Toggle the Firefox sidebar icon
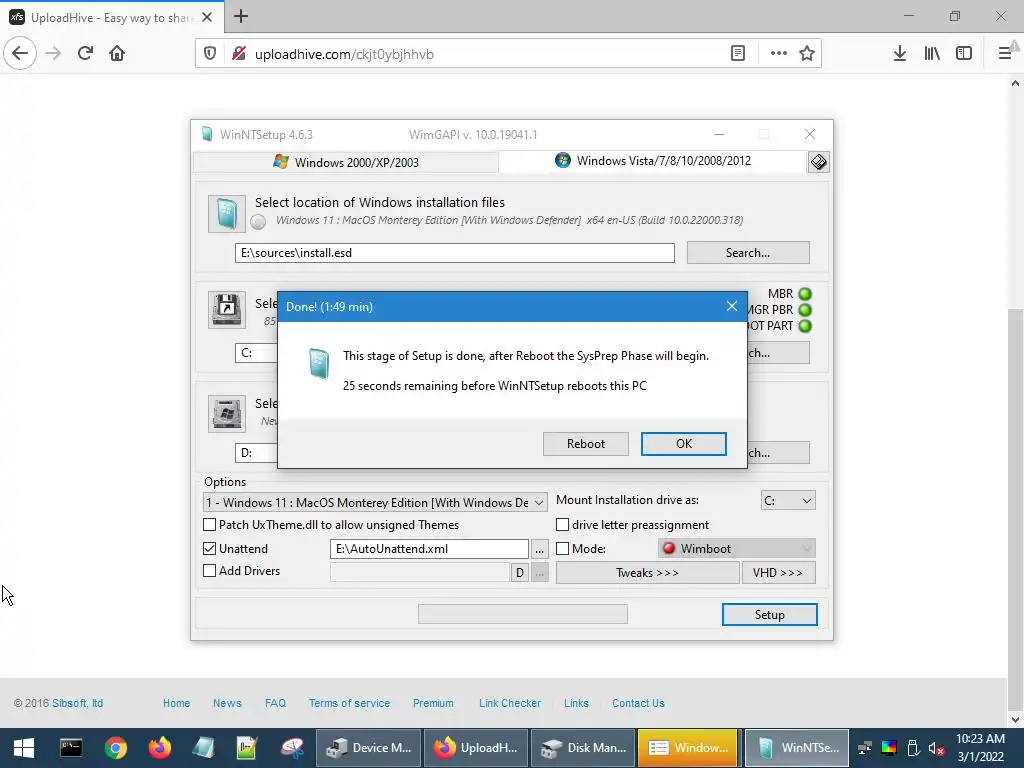 pos(964,54)
